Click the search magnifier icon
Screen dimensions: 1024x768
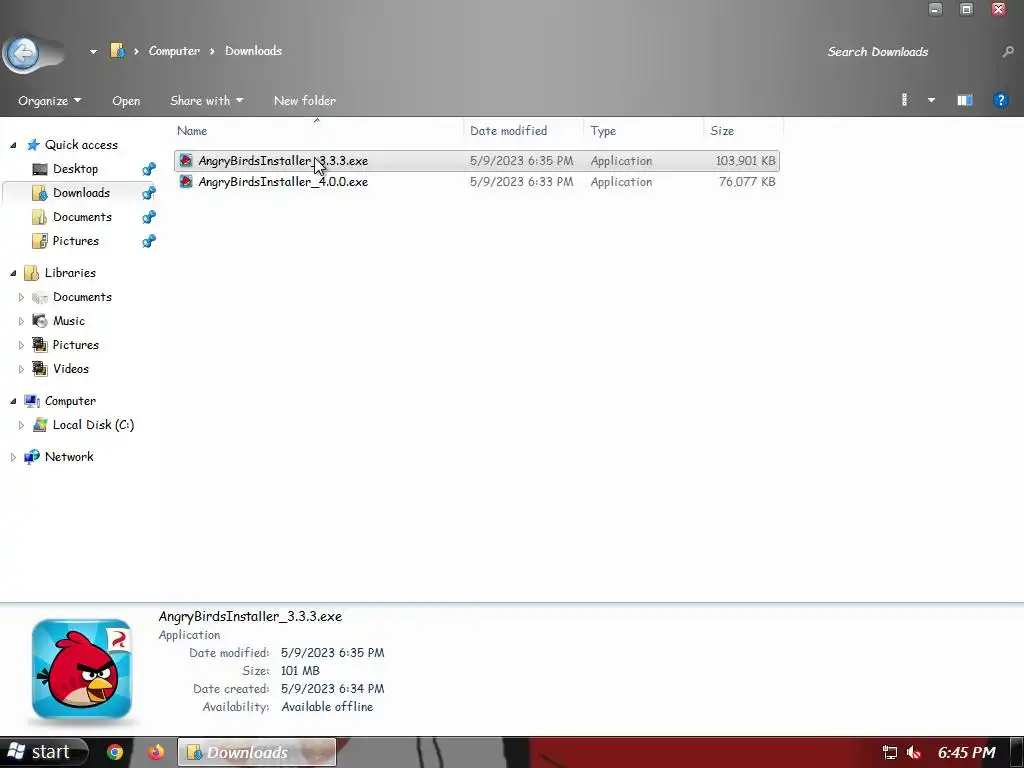1008,52
